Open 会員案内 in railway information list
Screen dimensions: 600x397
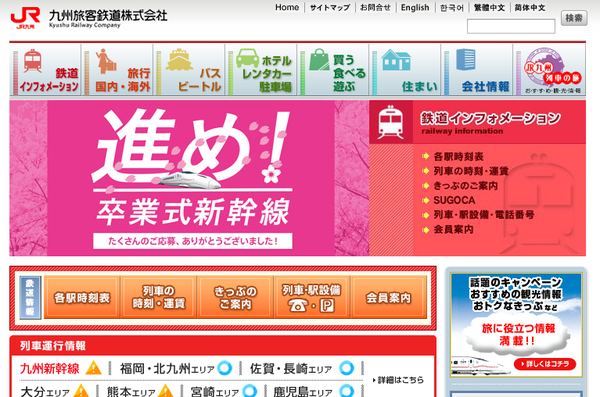tap(453, 229)
